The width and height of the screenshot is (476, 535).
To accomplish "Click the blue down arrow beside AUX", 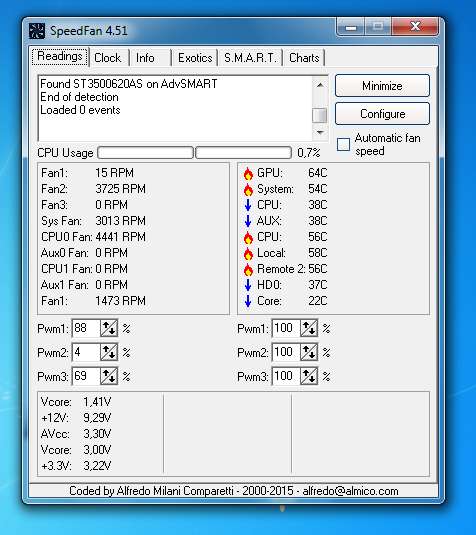I will 248,221.
